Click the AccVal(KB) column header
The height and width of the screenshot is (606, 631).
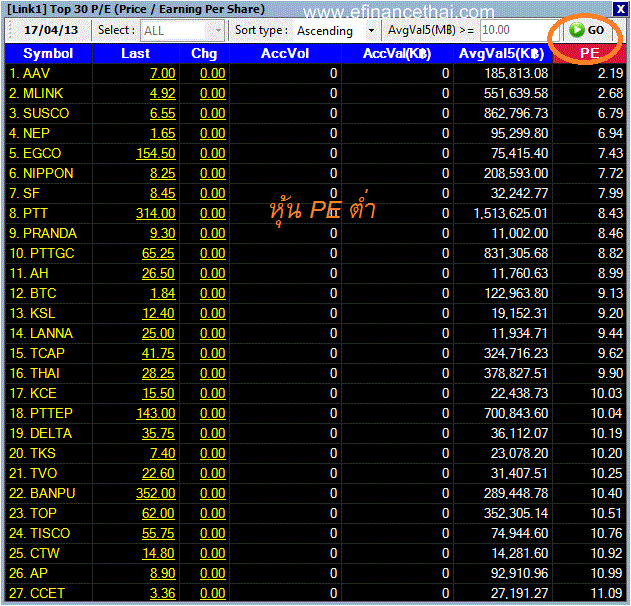coord(397,54)
